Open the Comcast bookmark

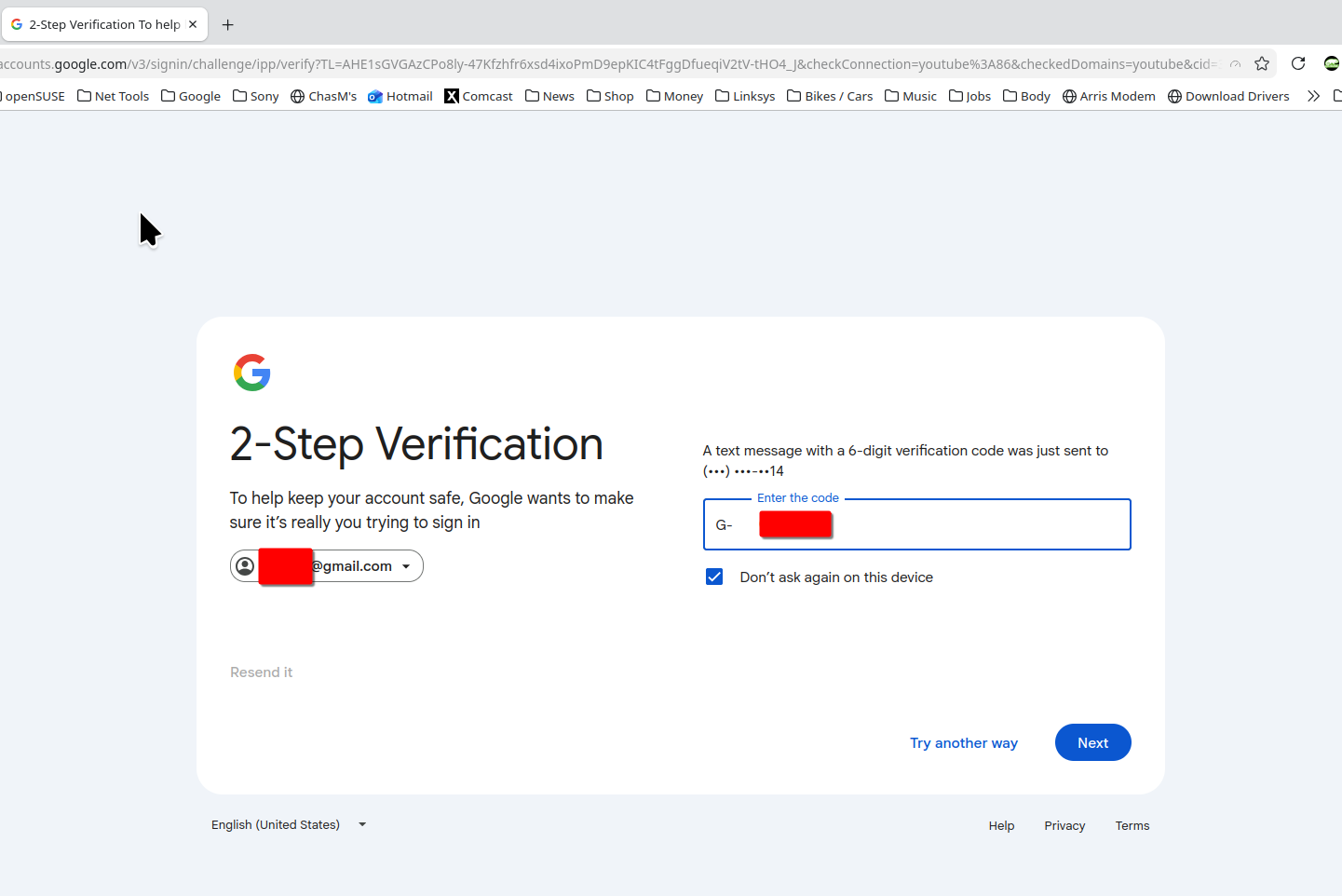479,96
